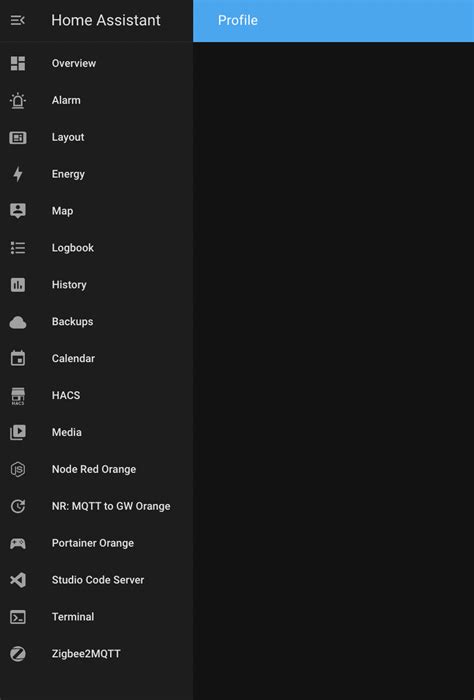
Task: Show the Energy dashboard
Action: point(96,174)
